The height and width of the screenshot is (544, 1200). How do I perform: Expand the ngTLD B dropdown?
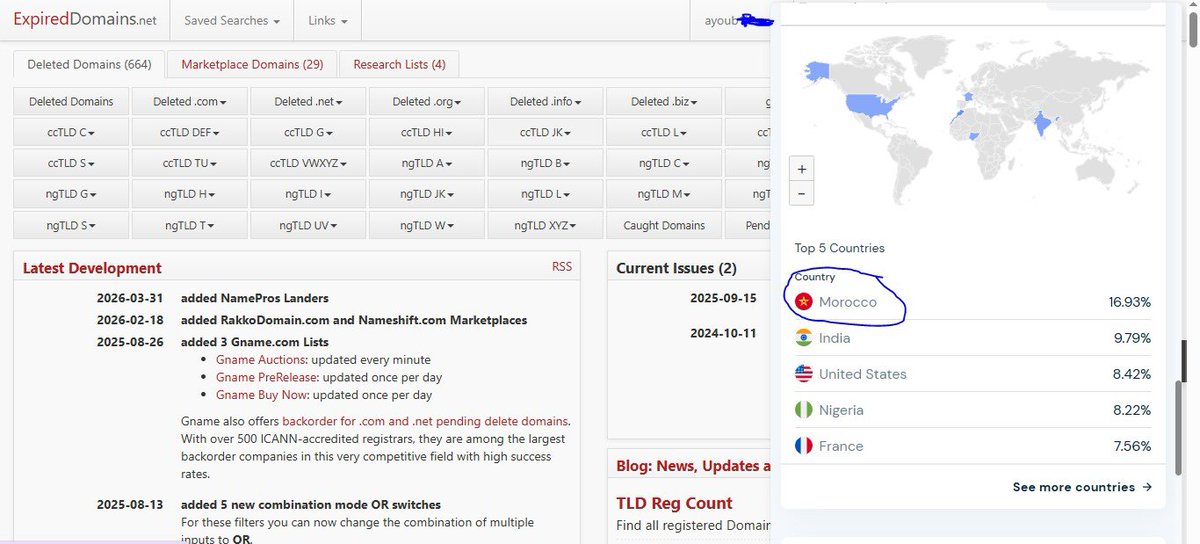tap(545, 163)
